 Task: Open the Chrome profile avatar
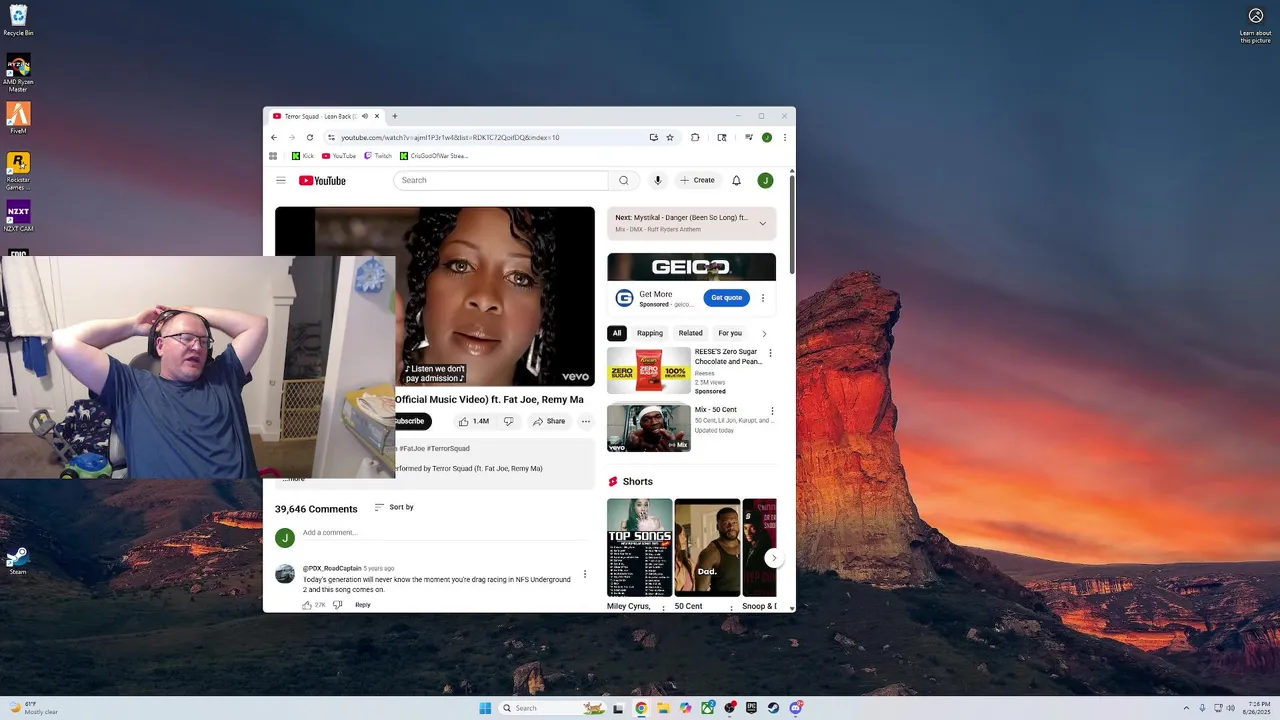766,138
